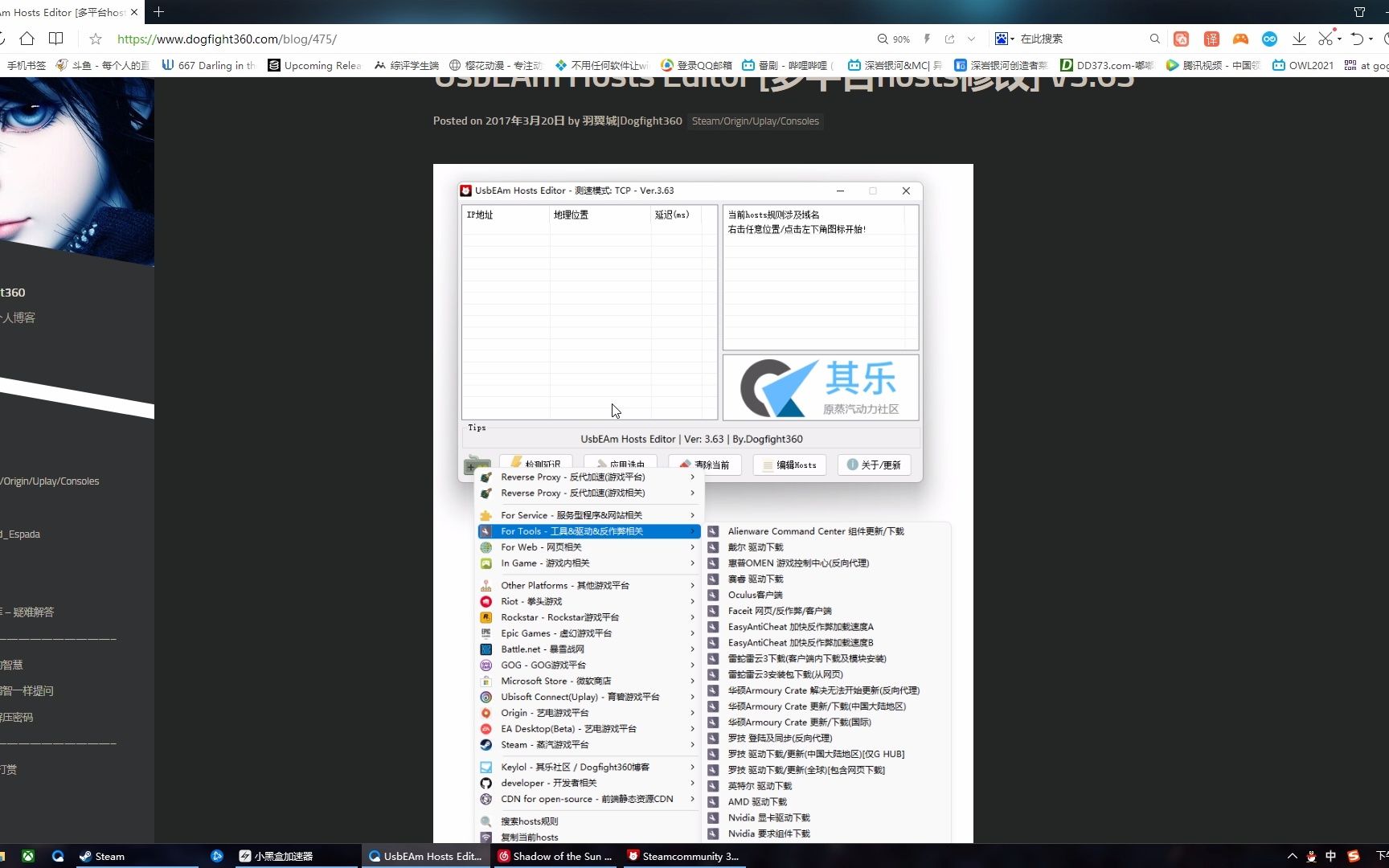Screen dimensions: 1389x868
Task: Click the undo closed tab icon
Action: [1358, 39]
